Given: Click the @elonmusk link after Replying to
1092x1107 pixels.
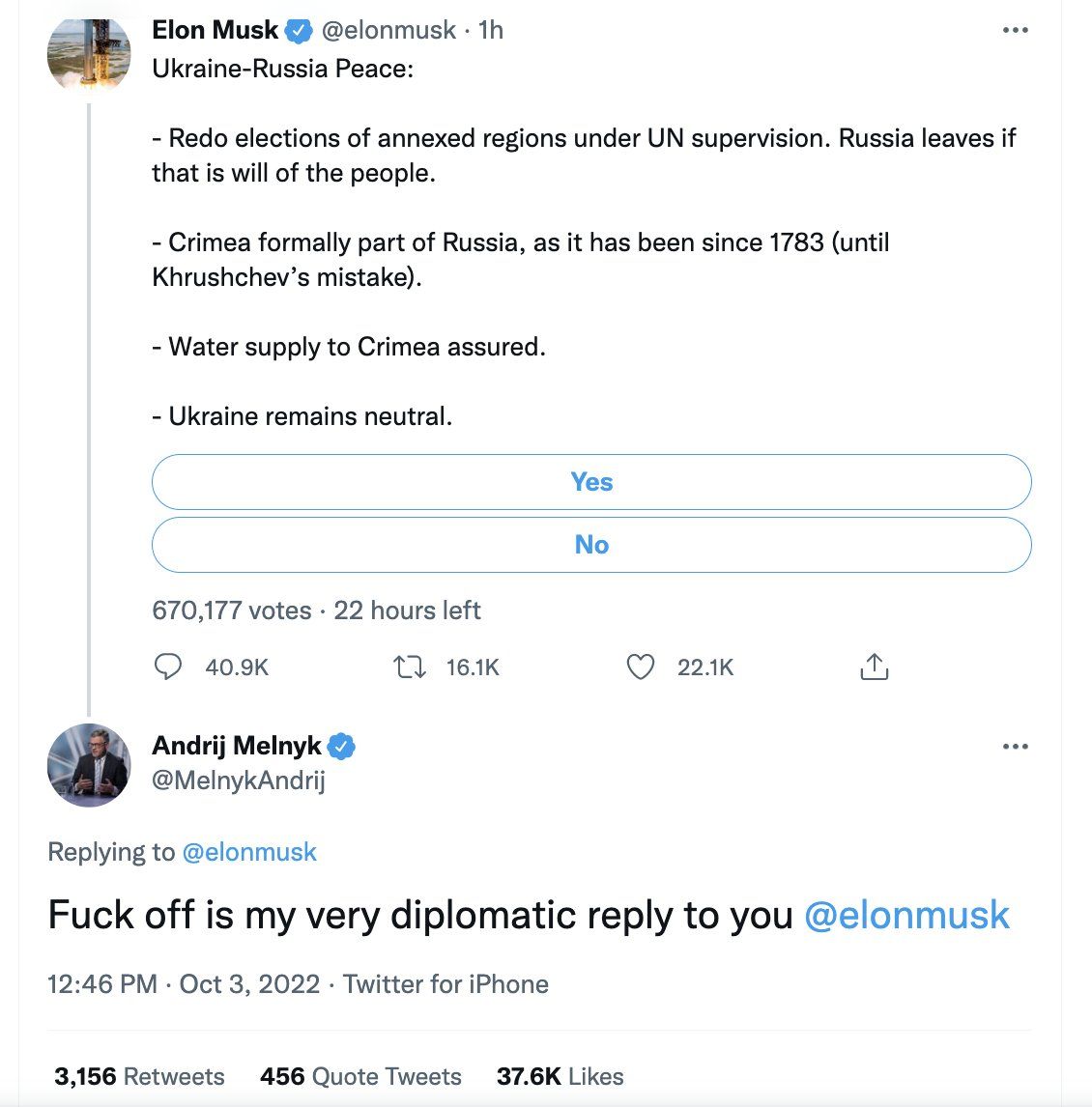Looking at the screenshot, I should (x=249, y=852).
